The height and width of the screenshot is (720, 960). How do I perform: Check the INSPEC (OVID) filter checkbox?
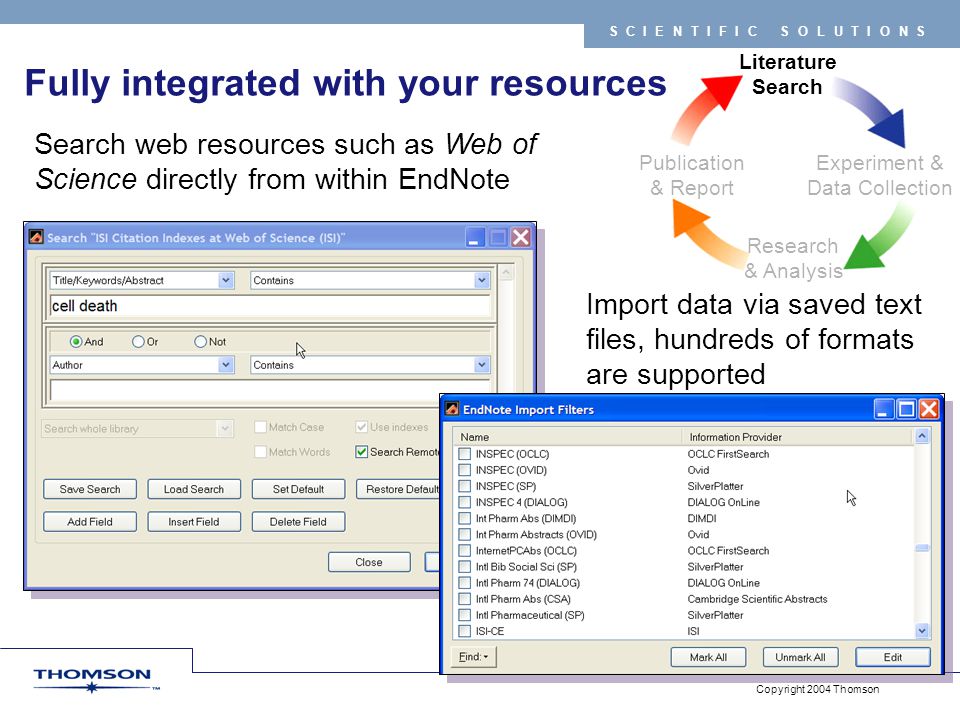465,470
